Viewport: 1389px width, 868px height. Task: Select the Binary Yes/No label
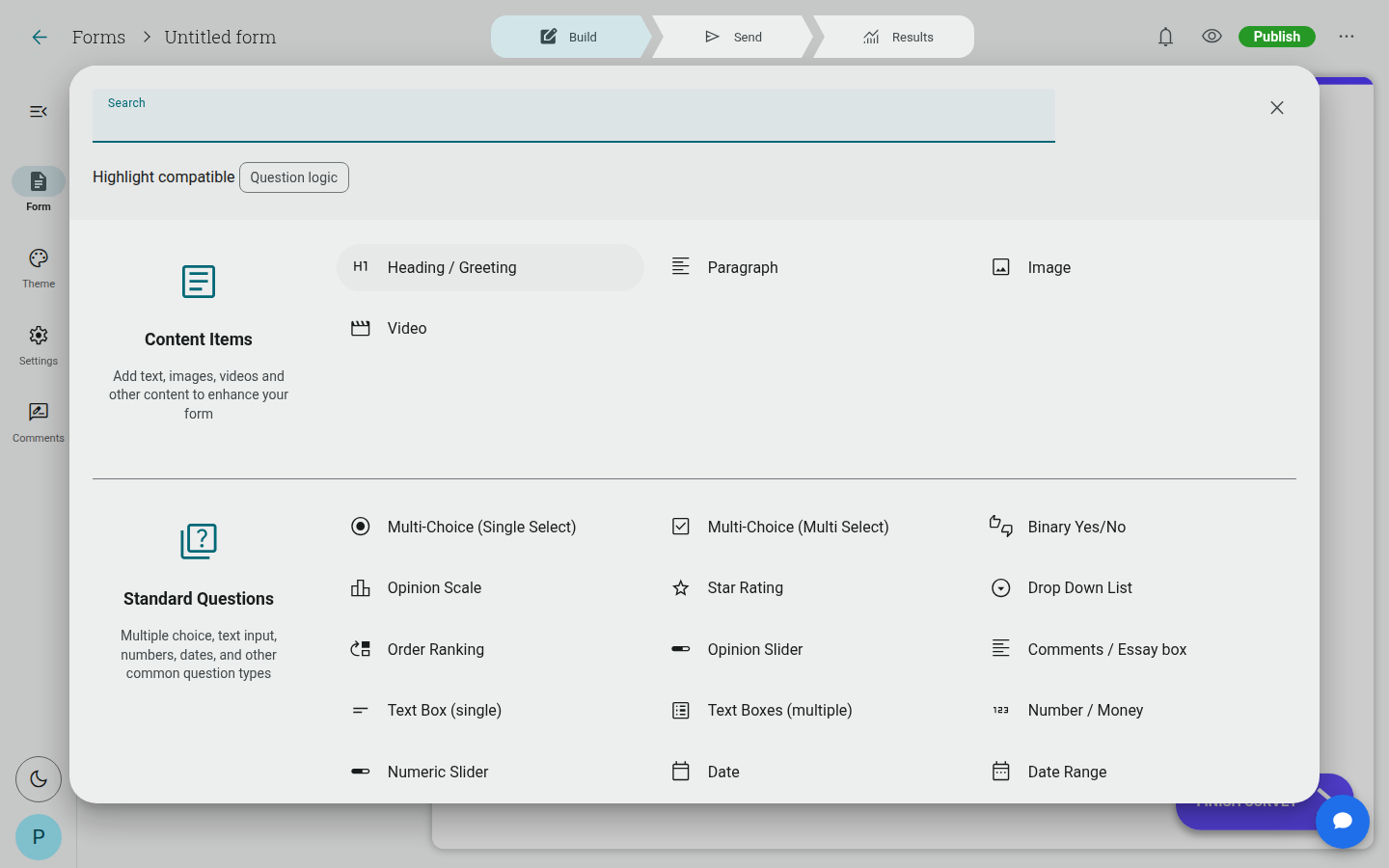[x=1076, y=527]
